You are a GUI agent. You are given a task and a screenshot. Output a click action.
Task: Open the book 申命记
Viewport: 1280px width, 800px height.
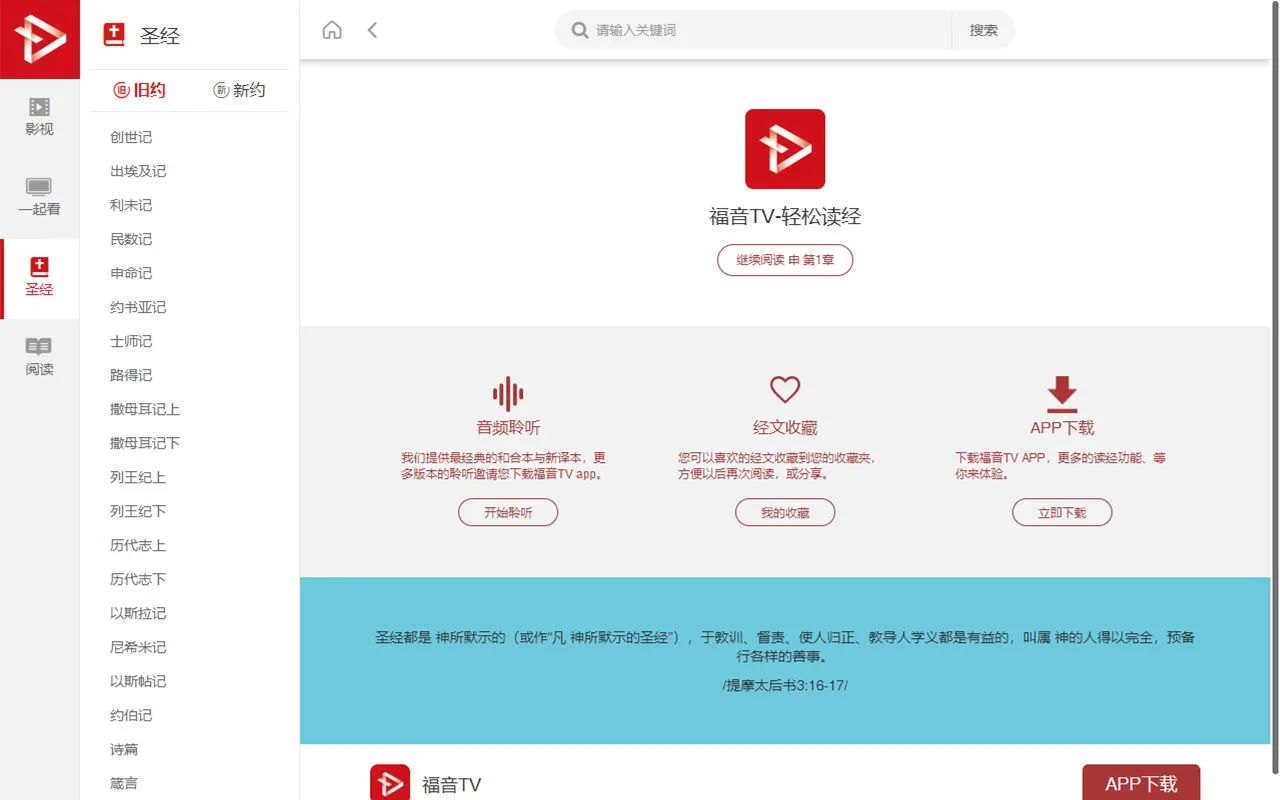coord(131,273)
